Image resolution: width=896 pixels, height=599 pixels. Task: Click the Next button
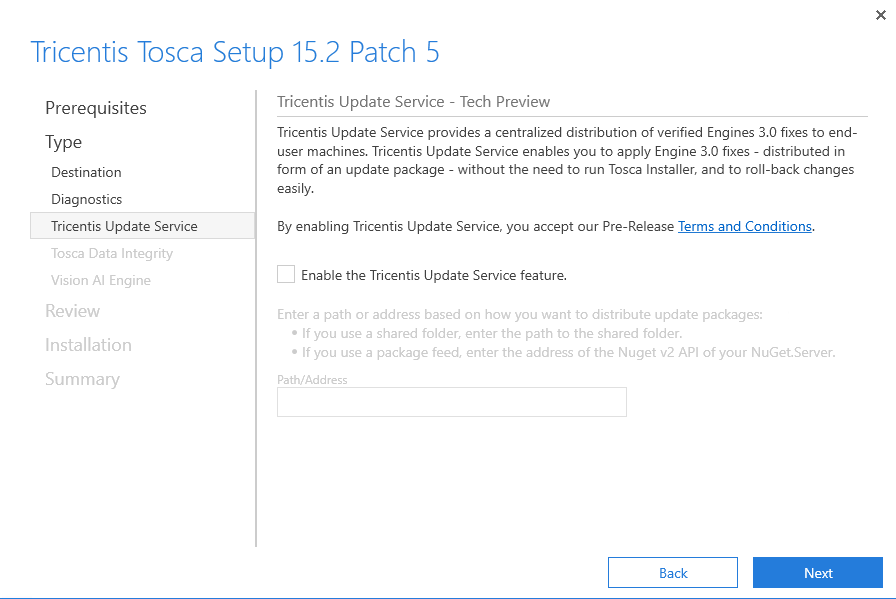[817, 573]
